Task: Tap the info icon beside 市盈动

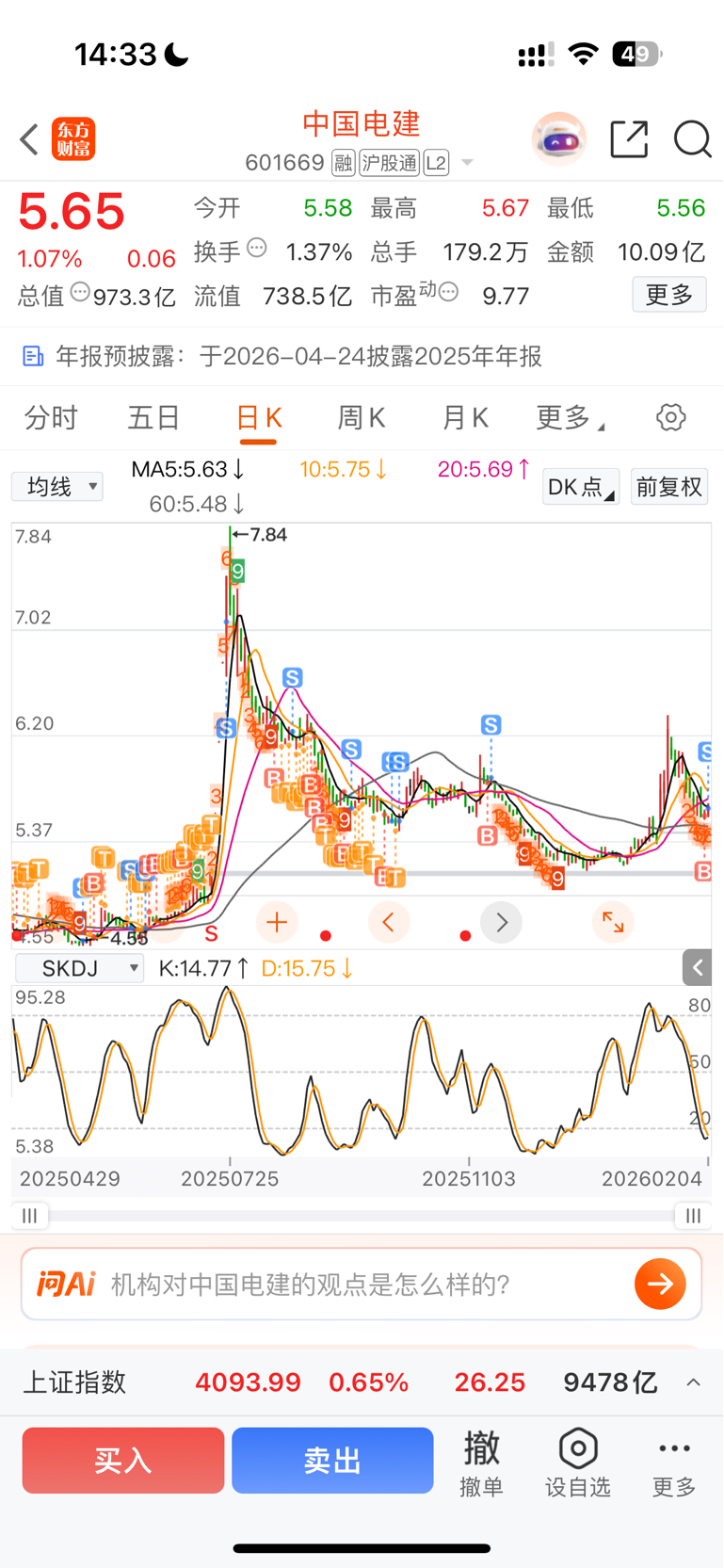Action: (448, 292)
